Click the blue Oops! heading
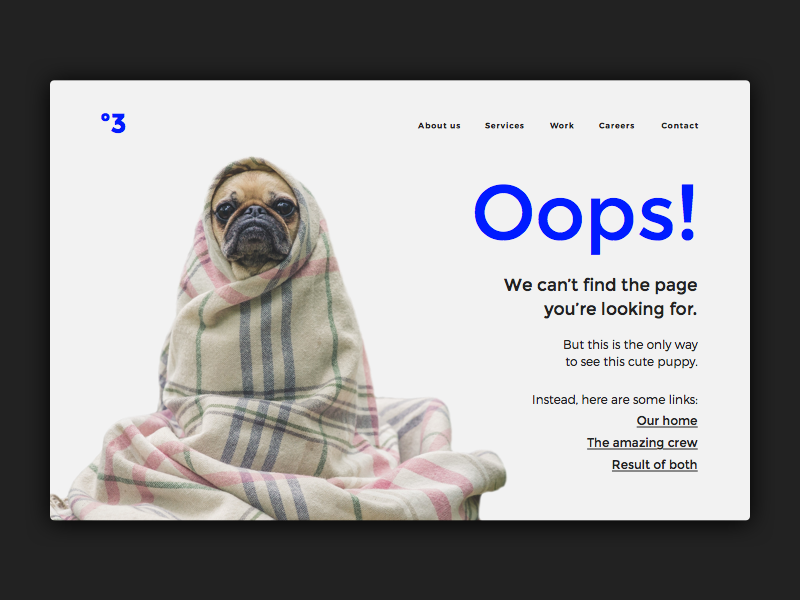The width and height of the screenshot is (800, 600). click(585, 218)
